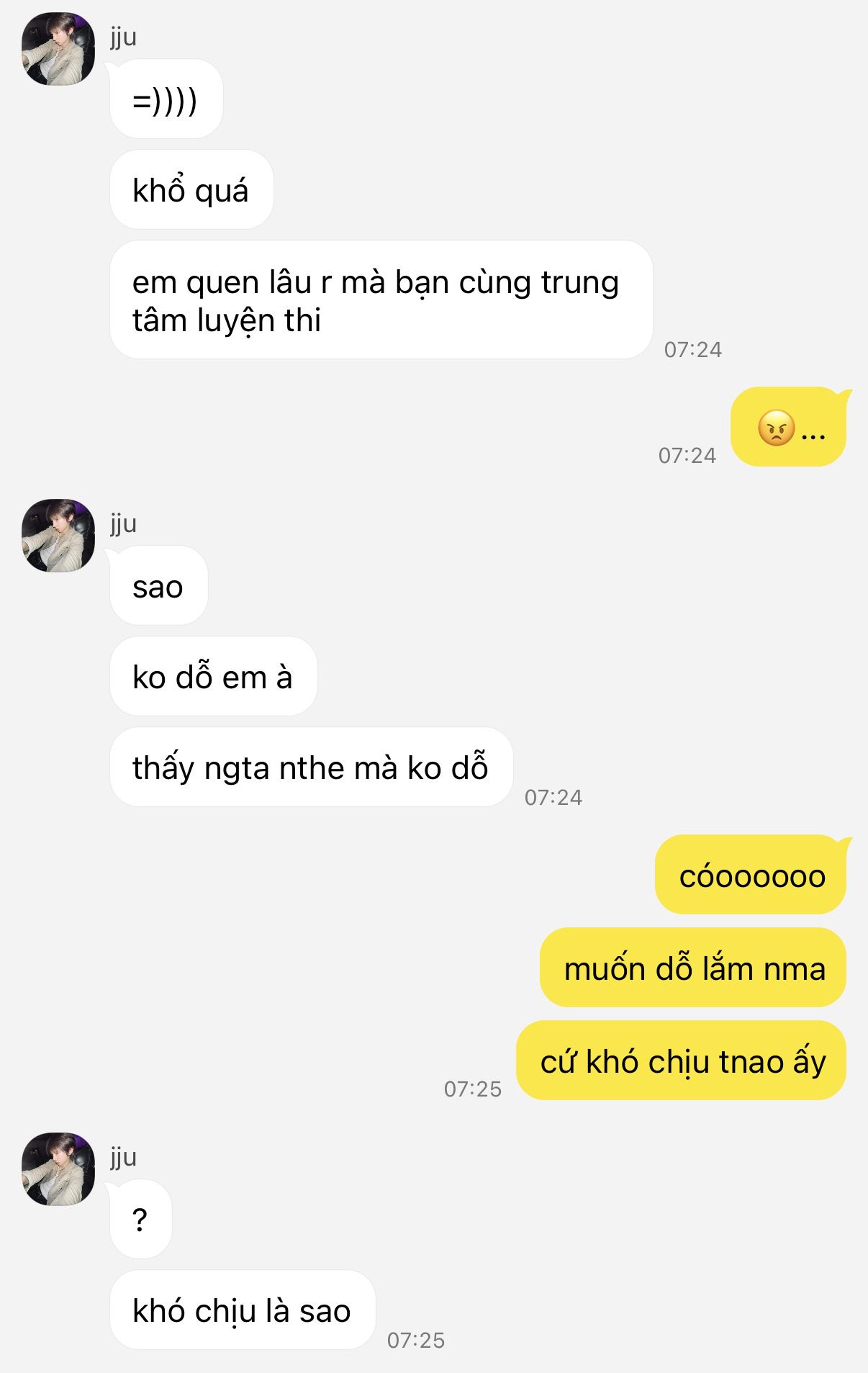Select the "sao" message bubble

[158, 586]
